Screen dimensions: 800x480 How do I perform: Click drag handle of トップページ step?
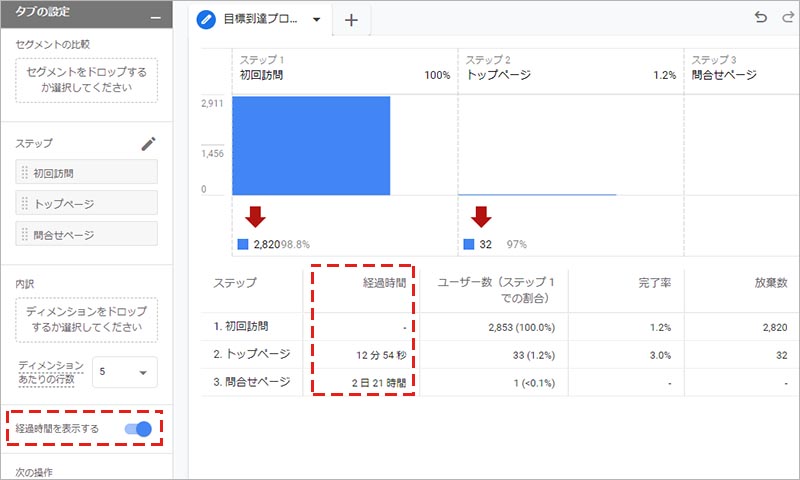pyautogui.click(x=25, y=204)
